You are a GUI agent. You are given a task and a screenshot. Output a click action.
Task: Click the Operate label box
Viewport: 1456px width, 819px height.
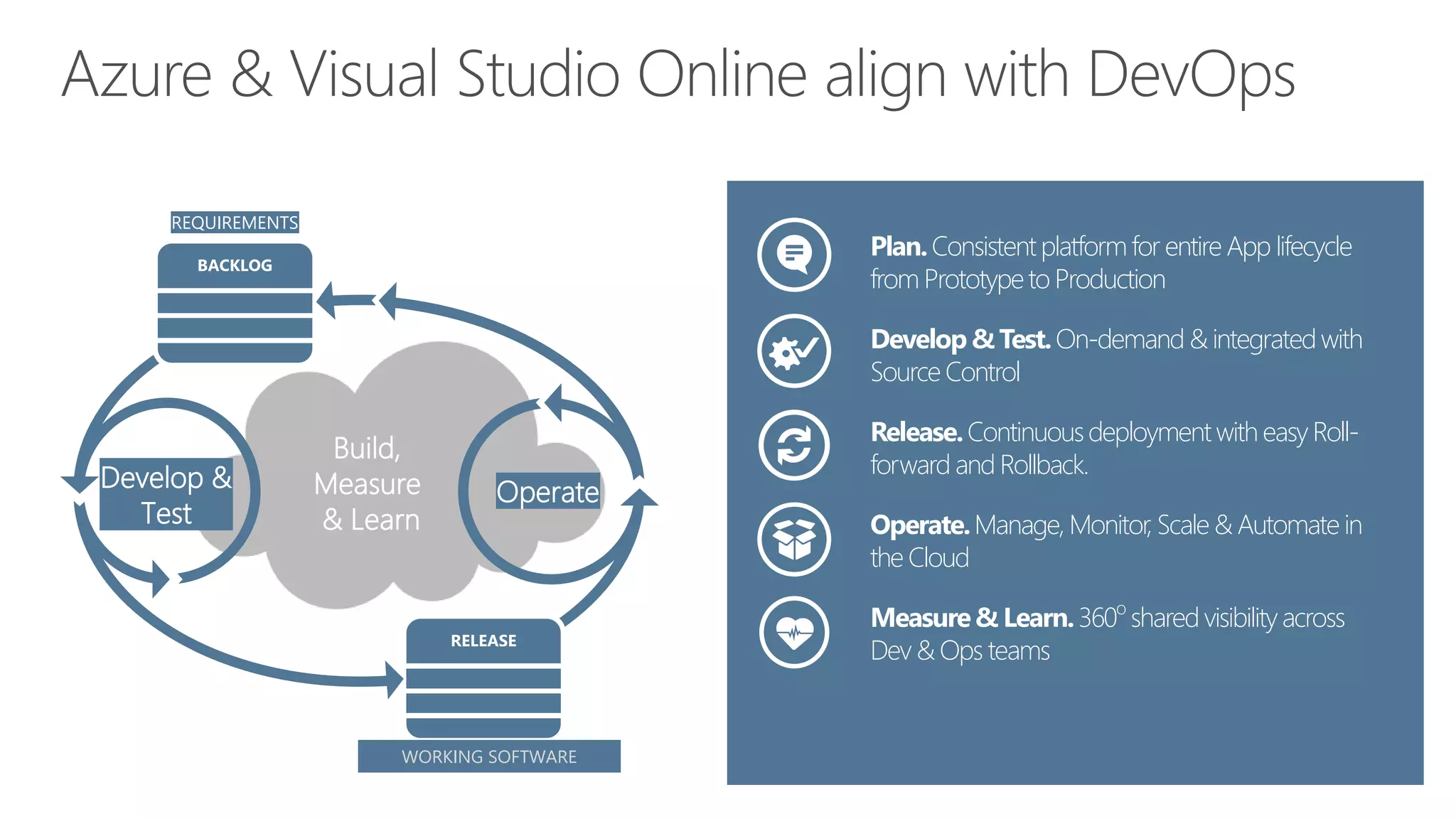click(x=547, y=491)
